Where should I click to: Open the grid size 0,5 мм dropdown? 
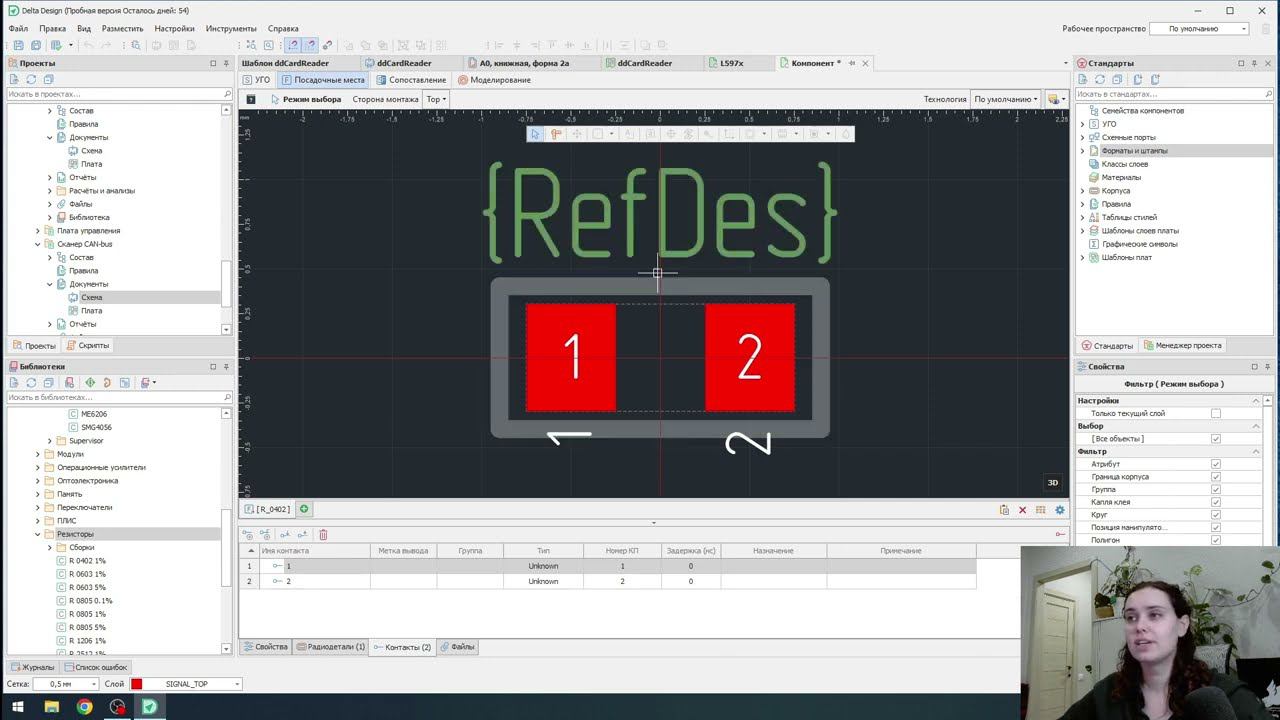click(65, 684)
